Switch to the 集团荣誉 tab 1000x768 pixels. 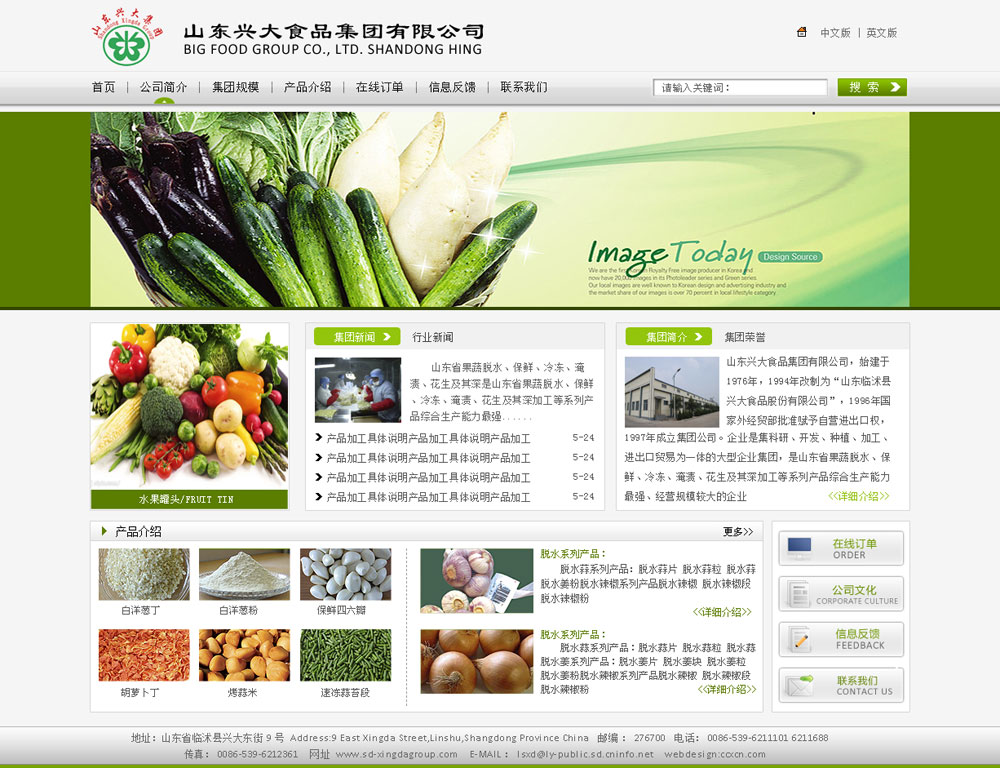745,337
